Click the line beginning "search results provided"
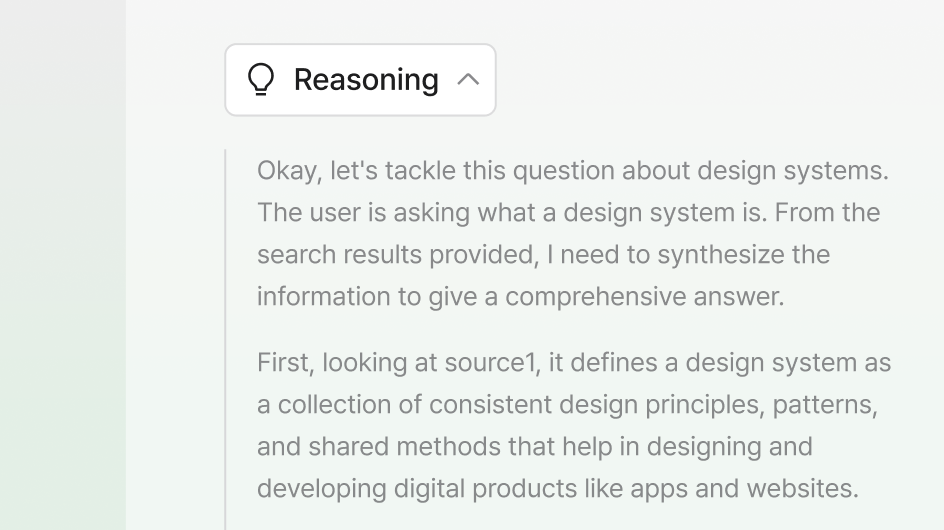 [543, 255]
